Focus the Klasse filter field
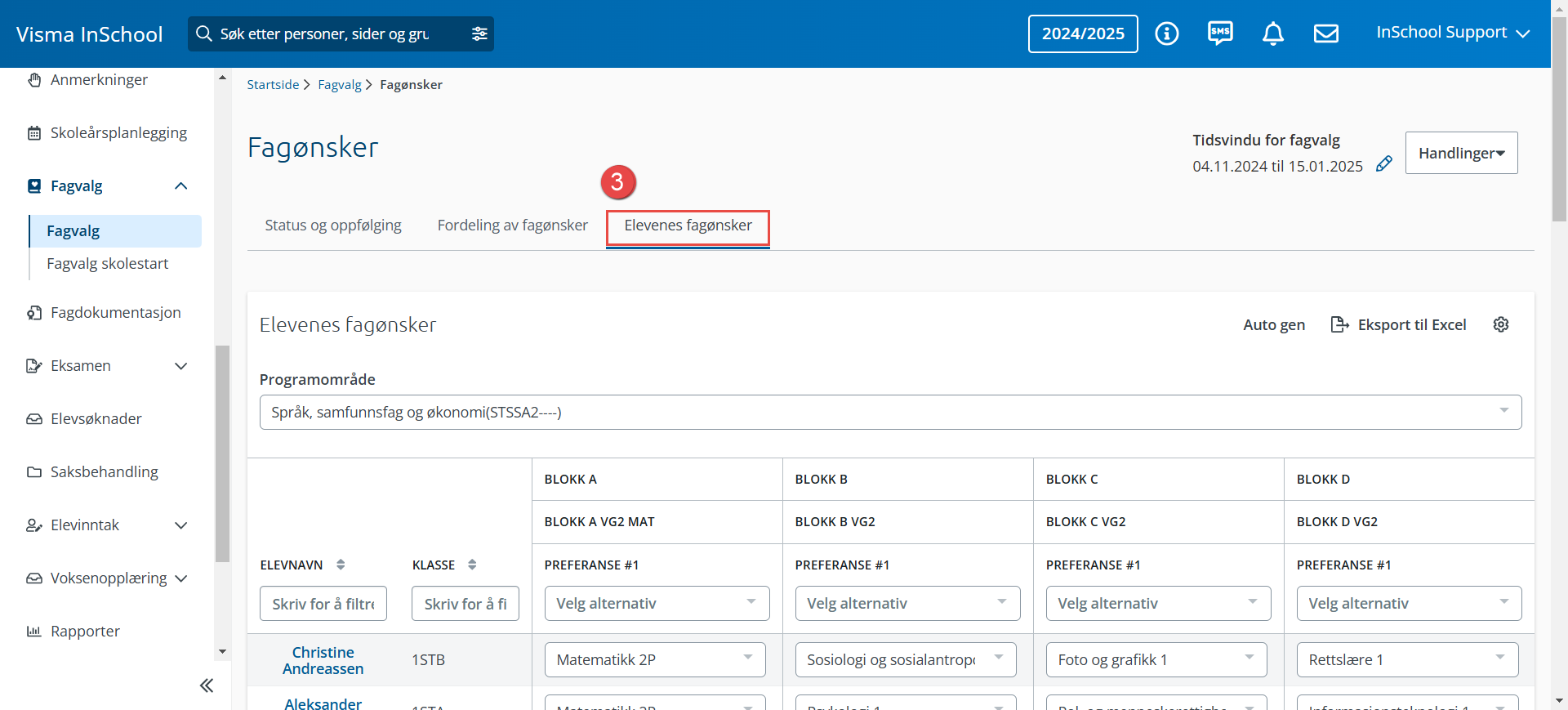The width and height of the screenshot is (1568, 710). 465,604
